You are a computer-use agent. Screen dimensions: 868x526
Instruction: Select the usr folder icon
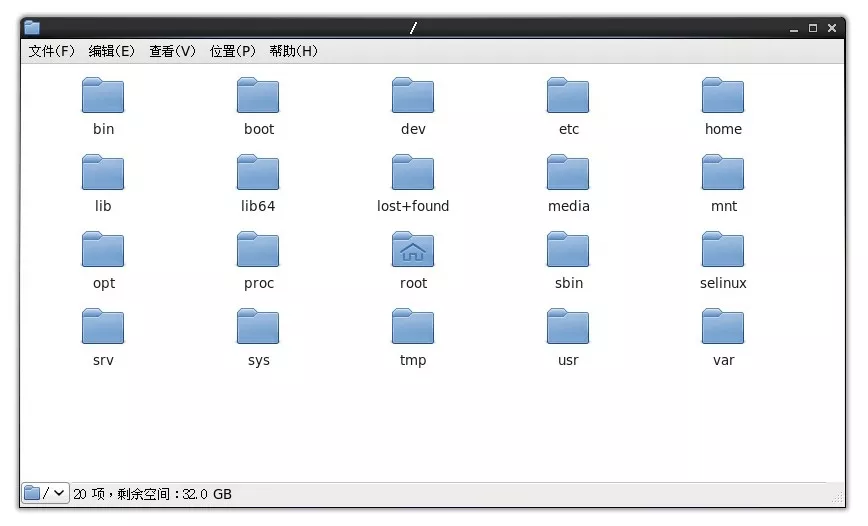(568, 326)
